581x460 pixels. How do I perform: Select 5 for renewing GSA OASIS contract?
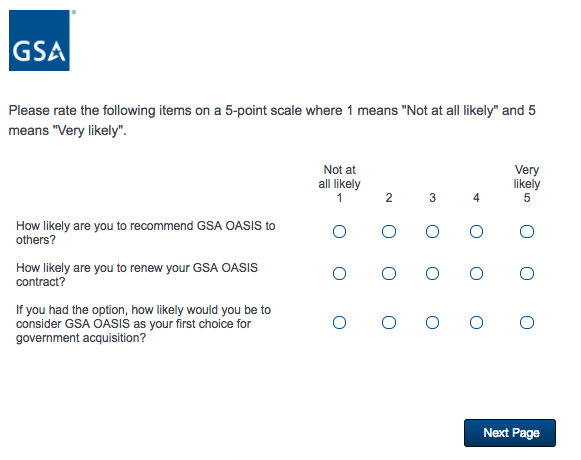click(527, 274)
